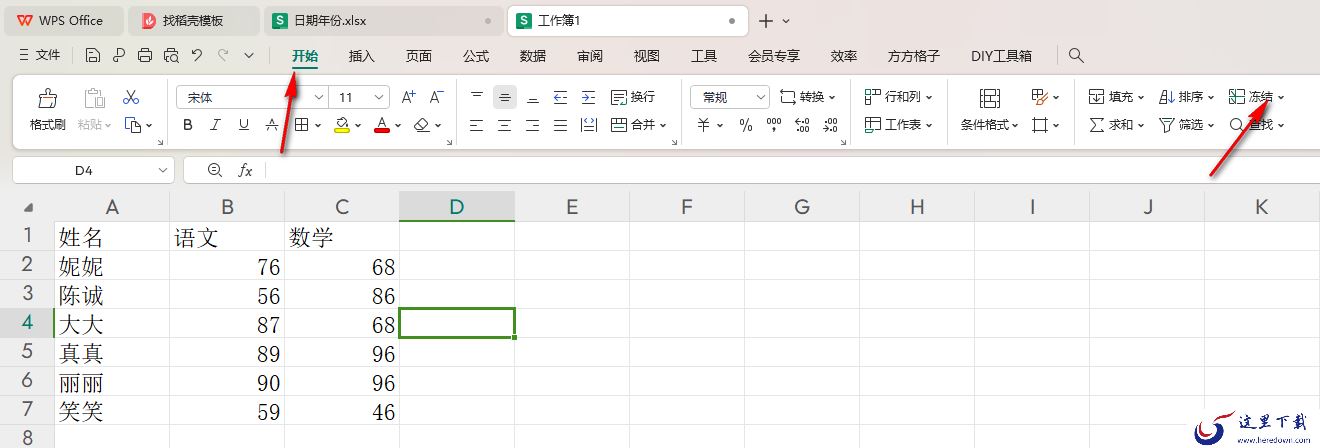Toggle italic formatting

[x=216, y=125]
